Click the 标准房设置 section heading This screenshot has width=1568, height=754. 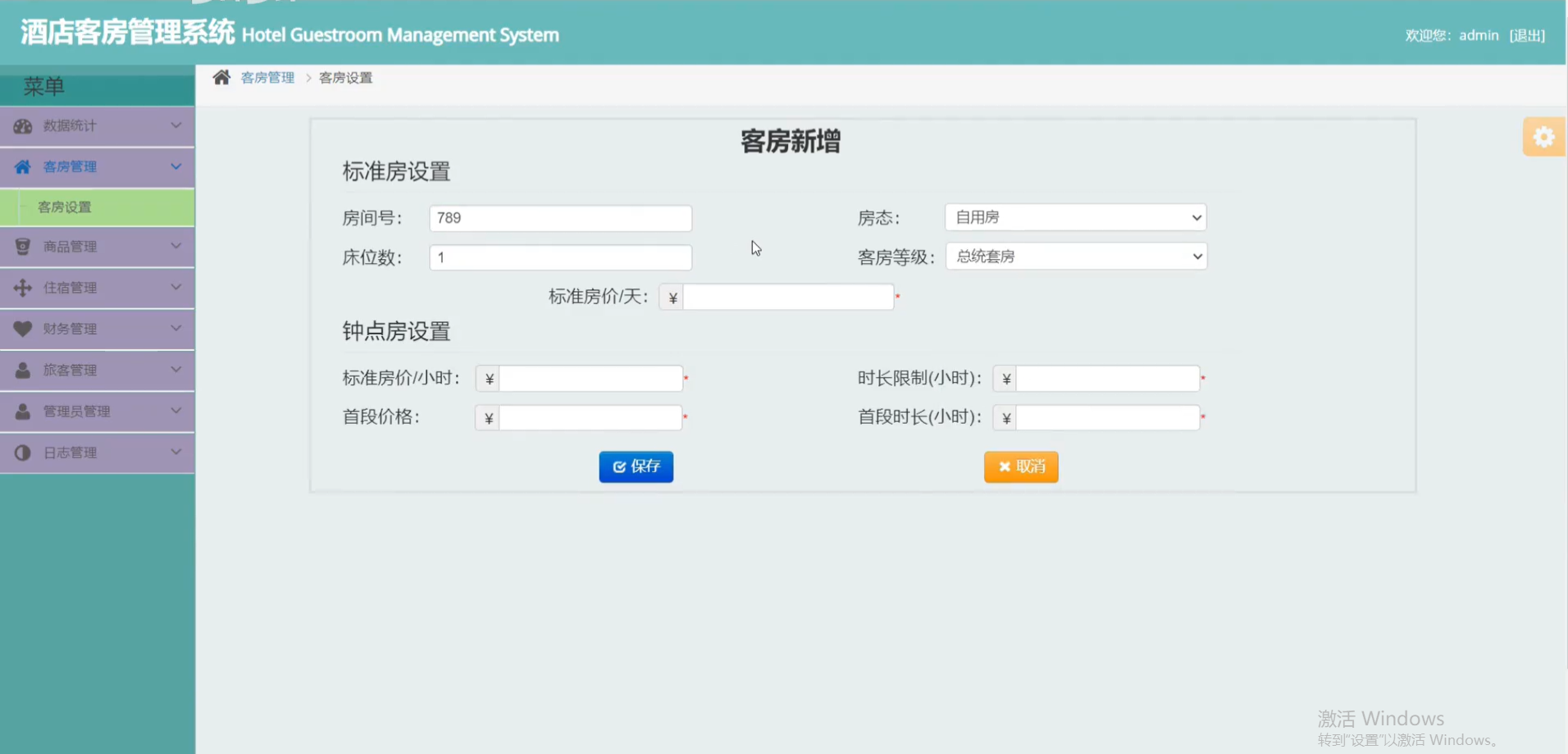point(397,172)
